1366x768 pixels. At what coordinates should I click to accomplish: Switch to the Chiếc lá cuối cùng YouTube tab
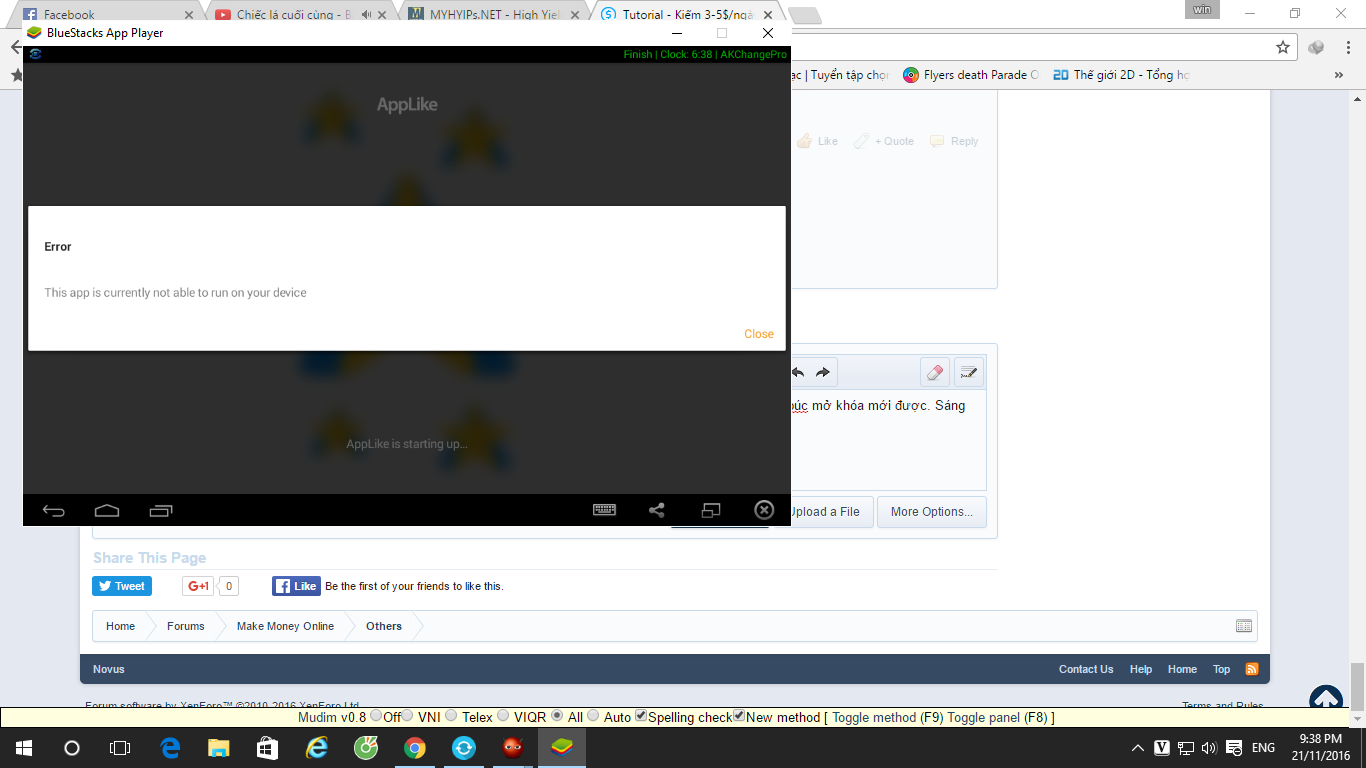click(301, 15)
